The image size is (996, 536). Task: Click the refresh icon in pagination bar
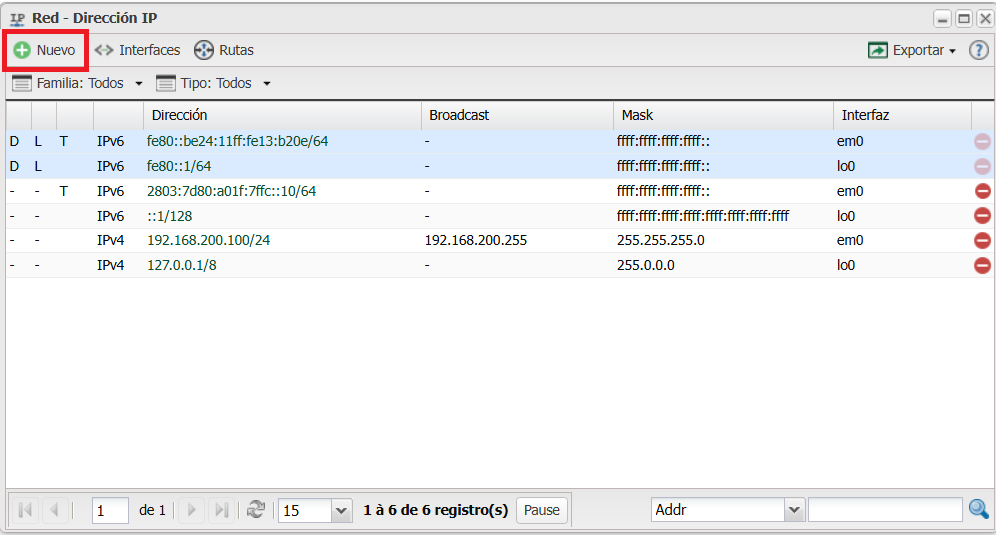coord(256,510)
